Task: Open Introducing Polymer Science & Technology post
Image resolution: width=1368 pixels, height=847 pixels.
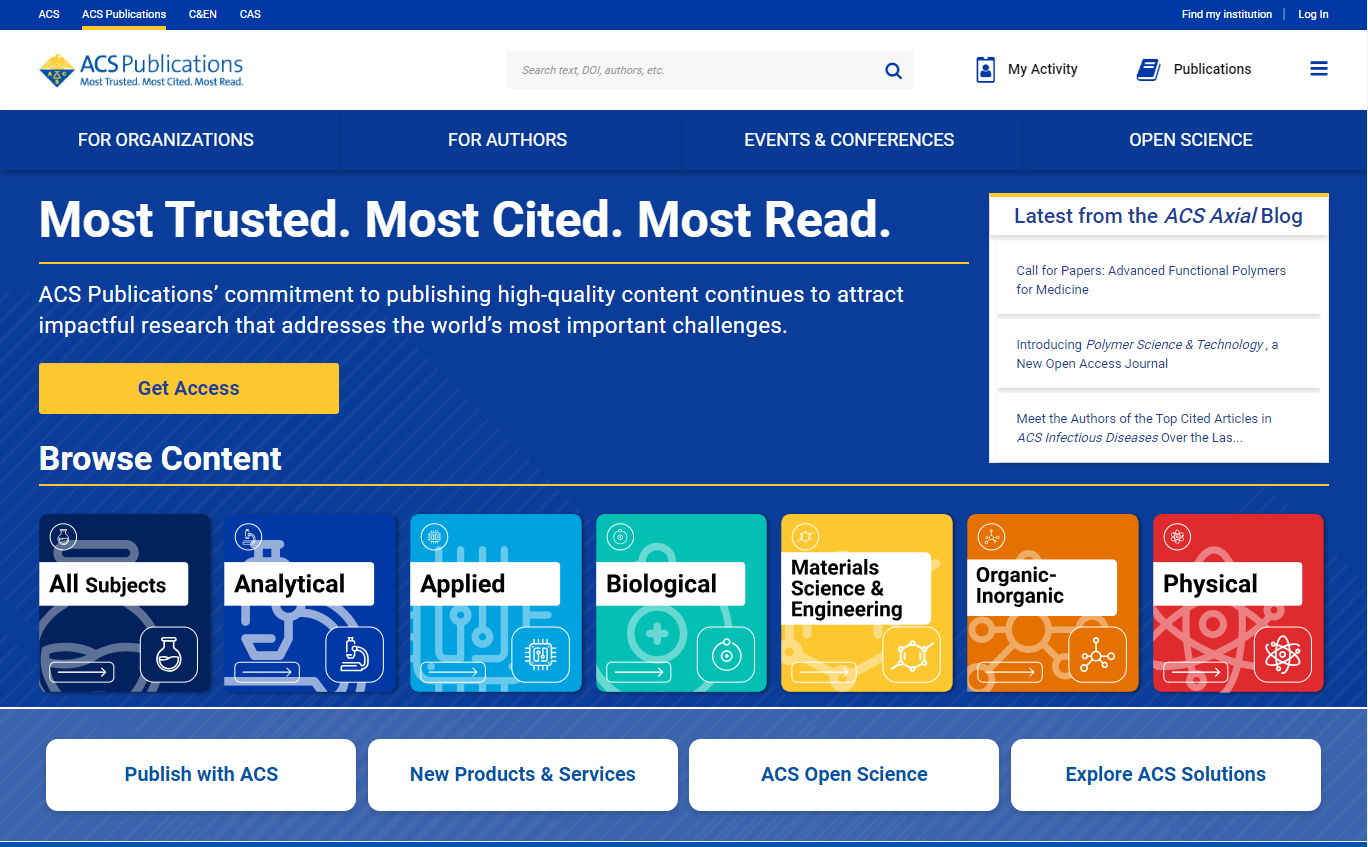Action: click(1147, 354)
